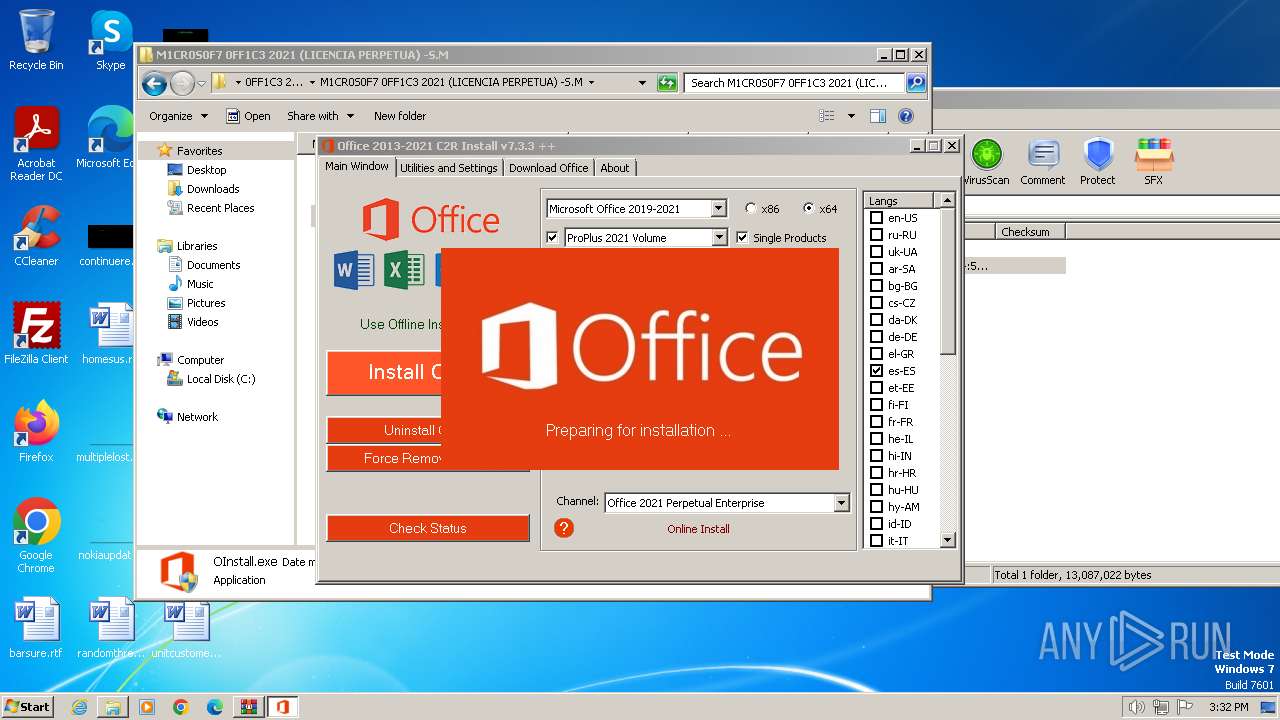Viewport: 1280px width, 720px height.
Task: Expand the Explorer views options arrow
Action: click(x=851, y=116)
